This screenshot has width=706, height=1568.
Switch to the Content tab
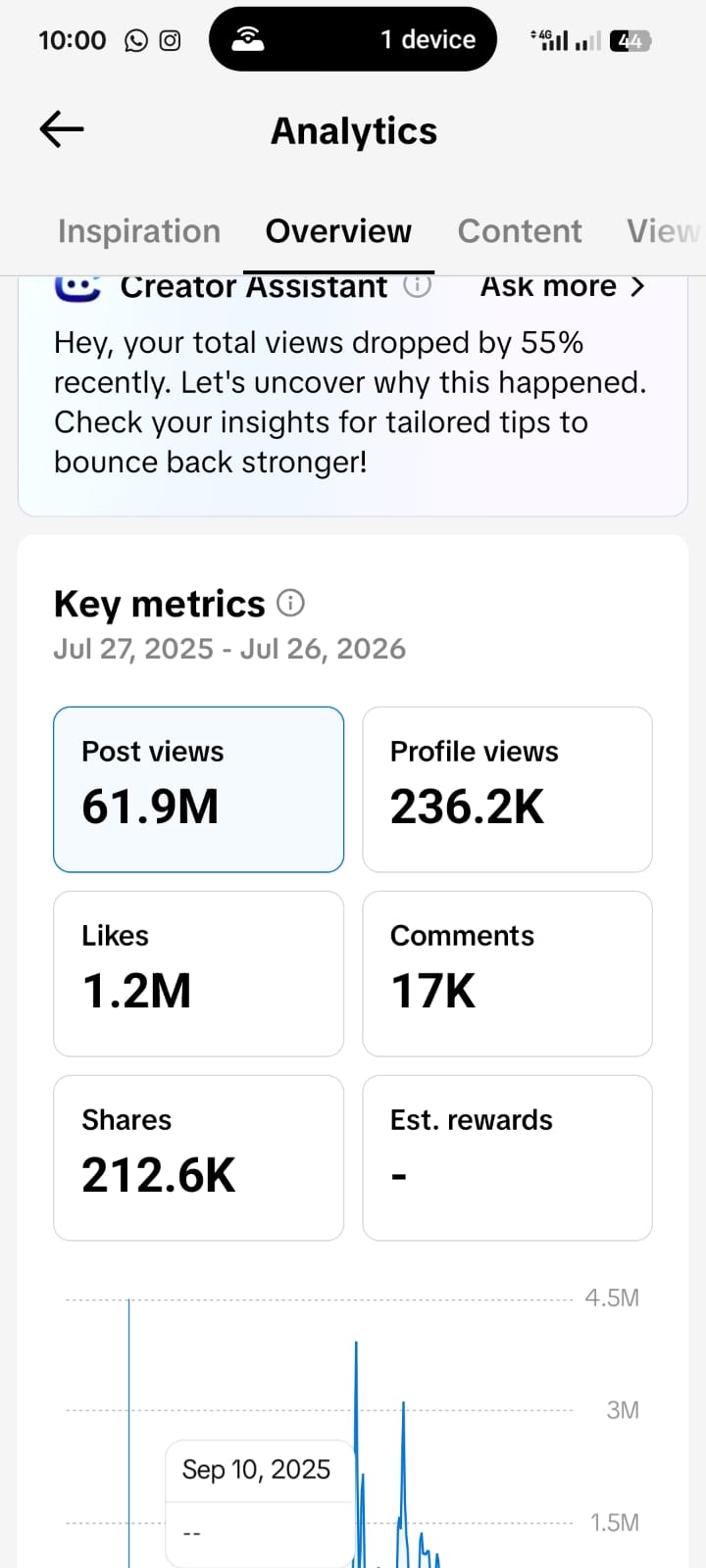pyautogui.click(x=520, y=231)
